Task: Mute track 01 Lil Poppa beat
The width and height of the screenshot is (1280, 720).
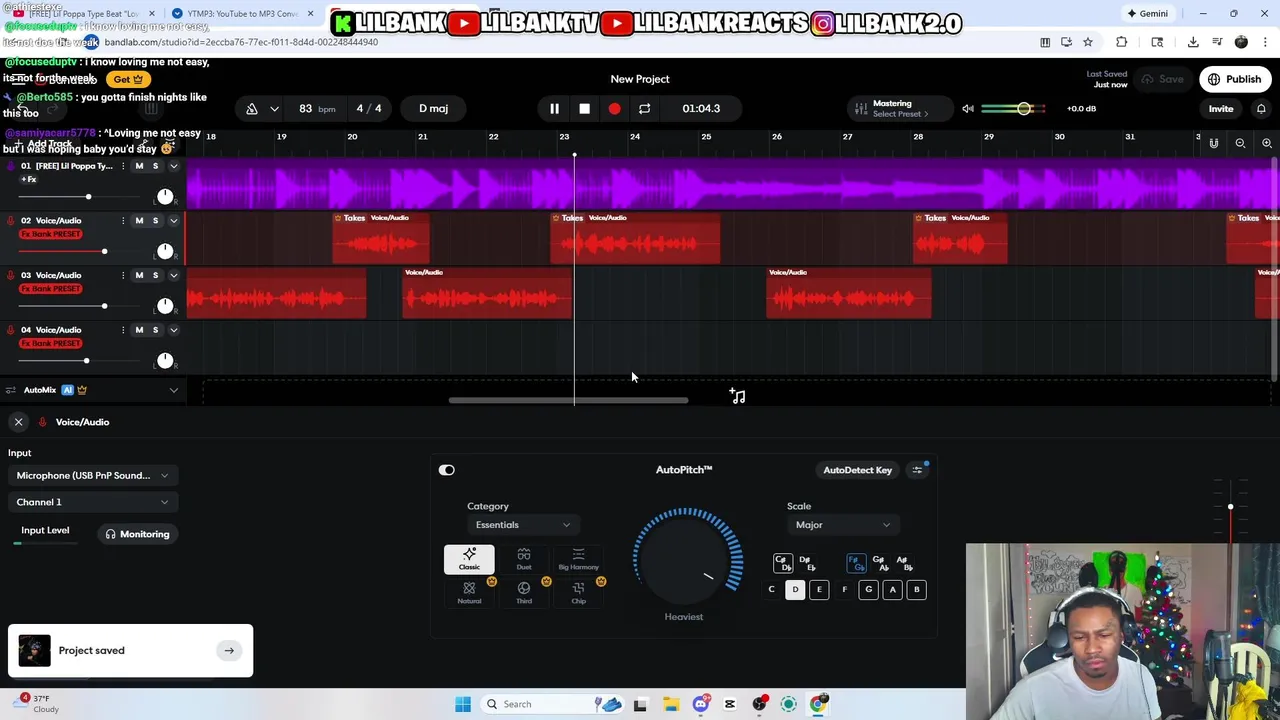Action: 139,166
